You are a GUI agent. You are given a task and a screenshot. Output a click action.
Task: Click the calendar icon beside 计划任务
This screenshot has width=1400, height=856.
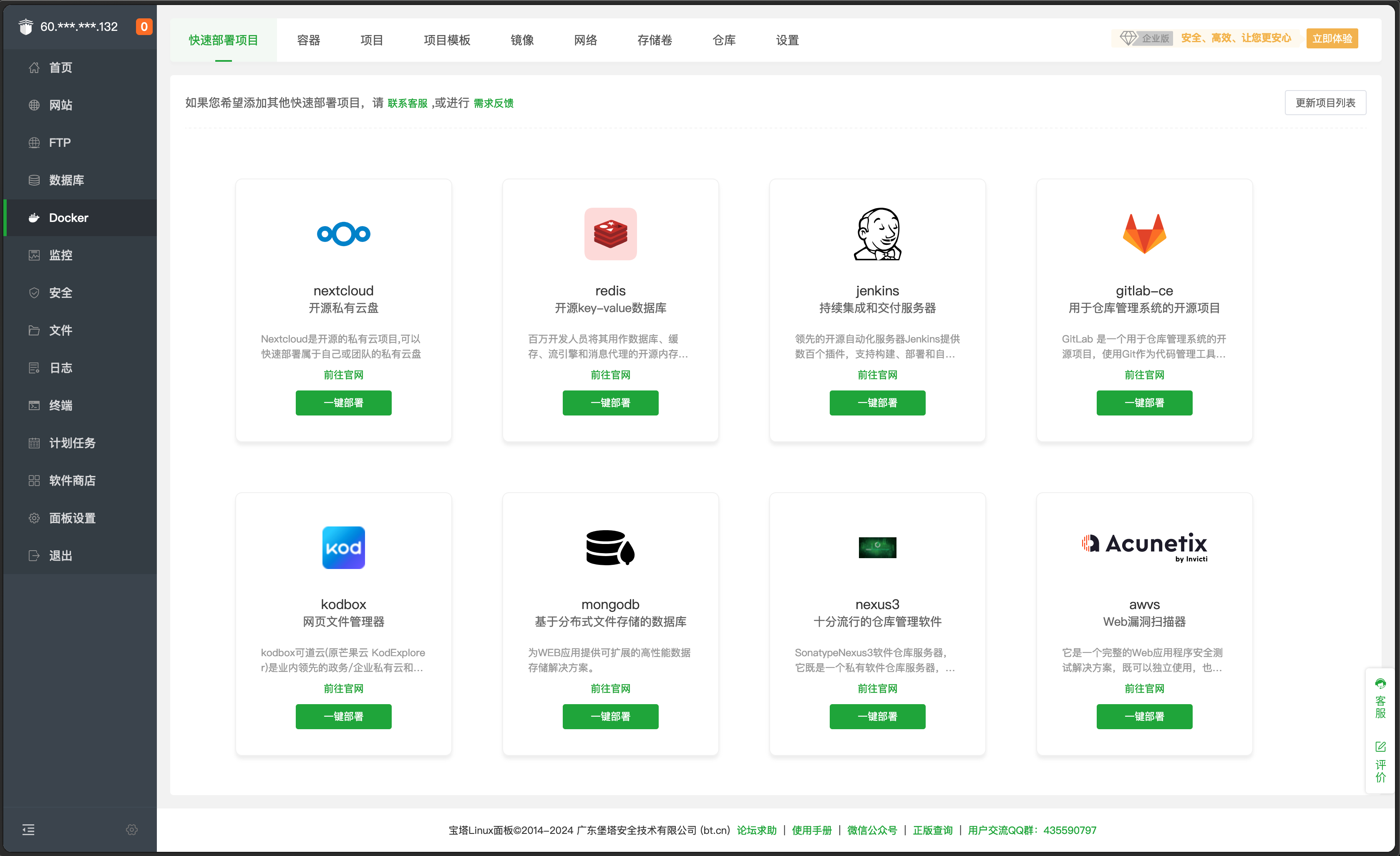pos(34,443)
